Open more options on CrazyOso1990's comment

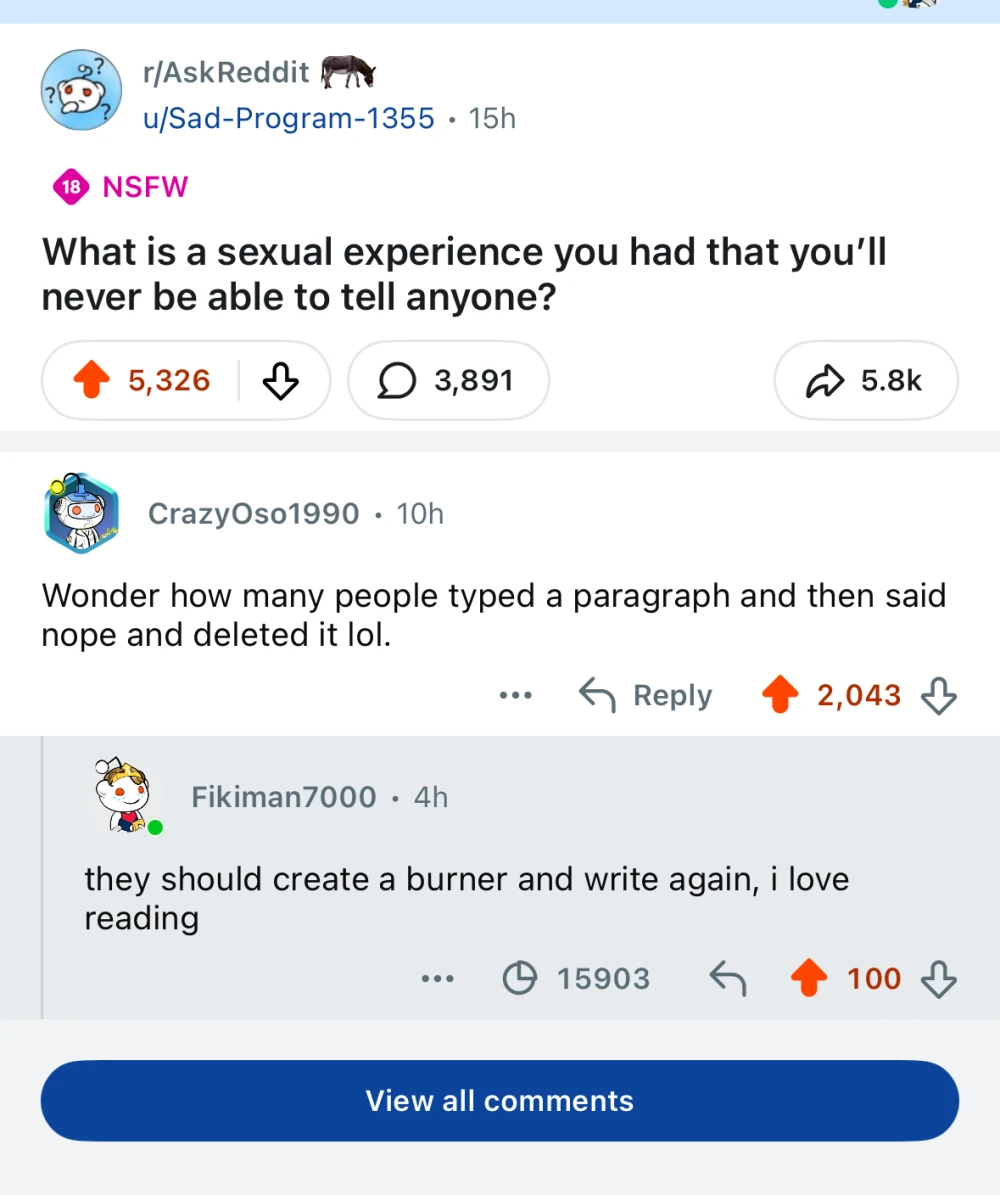[516, 696]
